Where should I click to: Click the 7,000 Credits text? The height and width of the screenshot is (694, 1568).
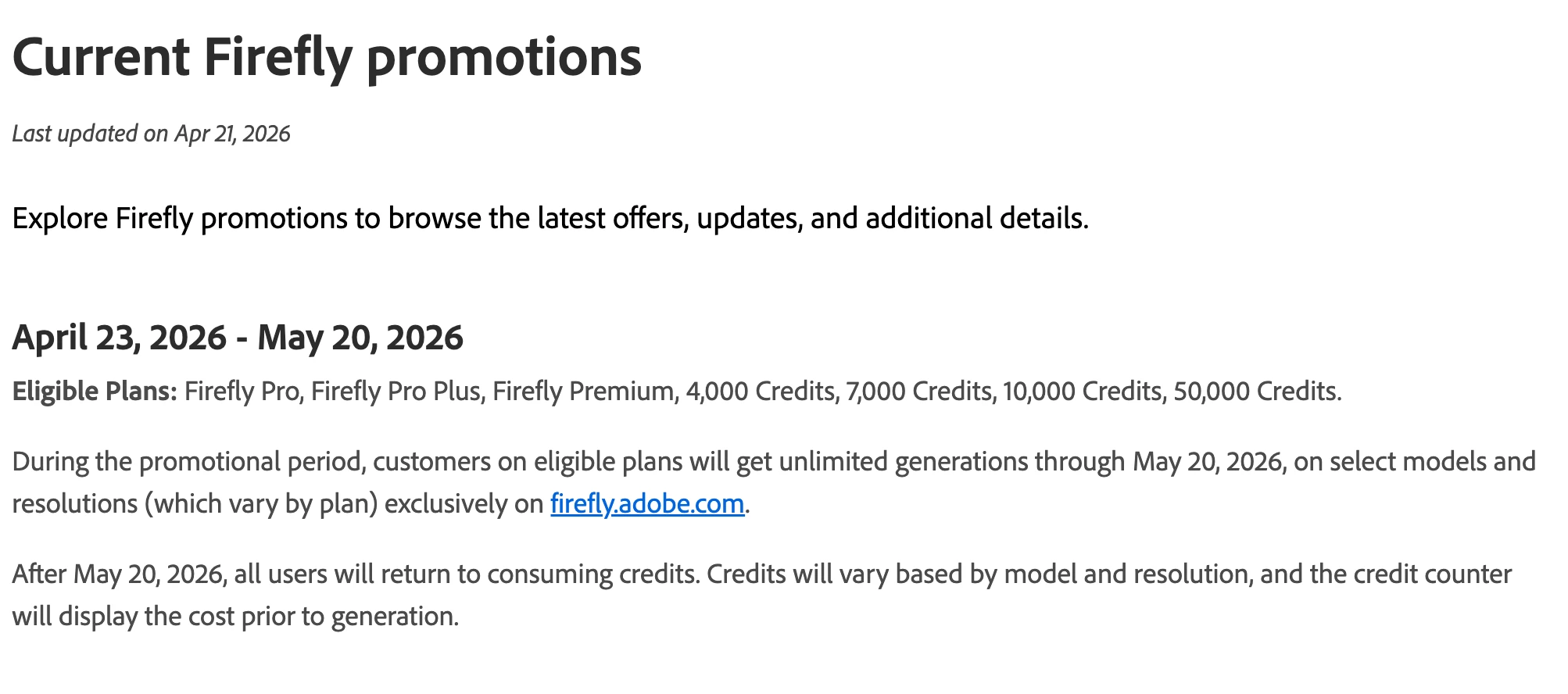point(918,391)
